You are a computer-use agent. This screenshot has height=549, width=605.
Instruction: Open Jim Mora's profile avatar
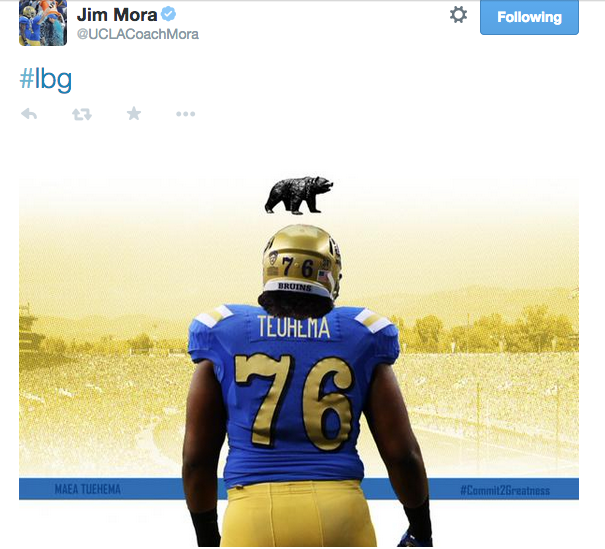pyautogui.click(x=43, y=23)
